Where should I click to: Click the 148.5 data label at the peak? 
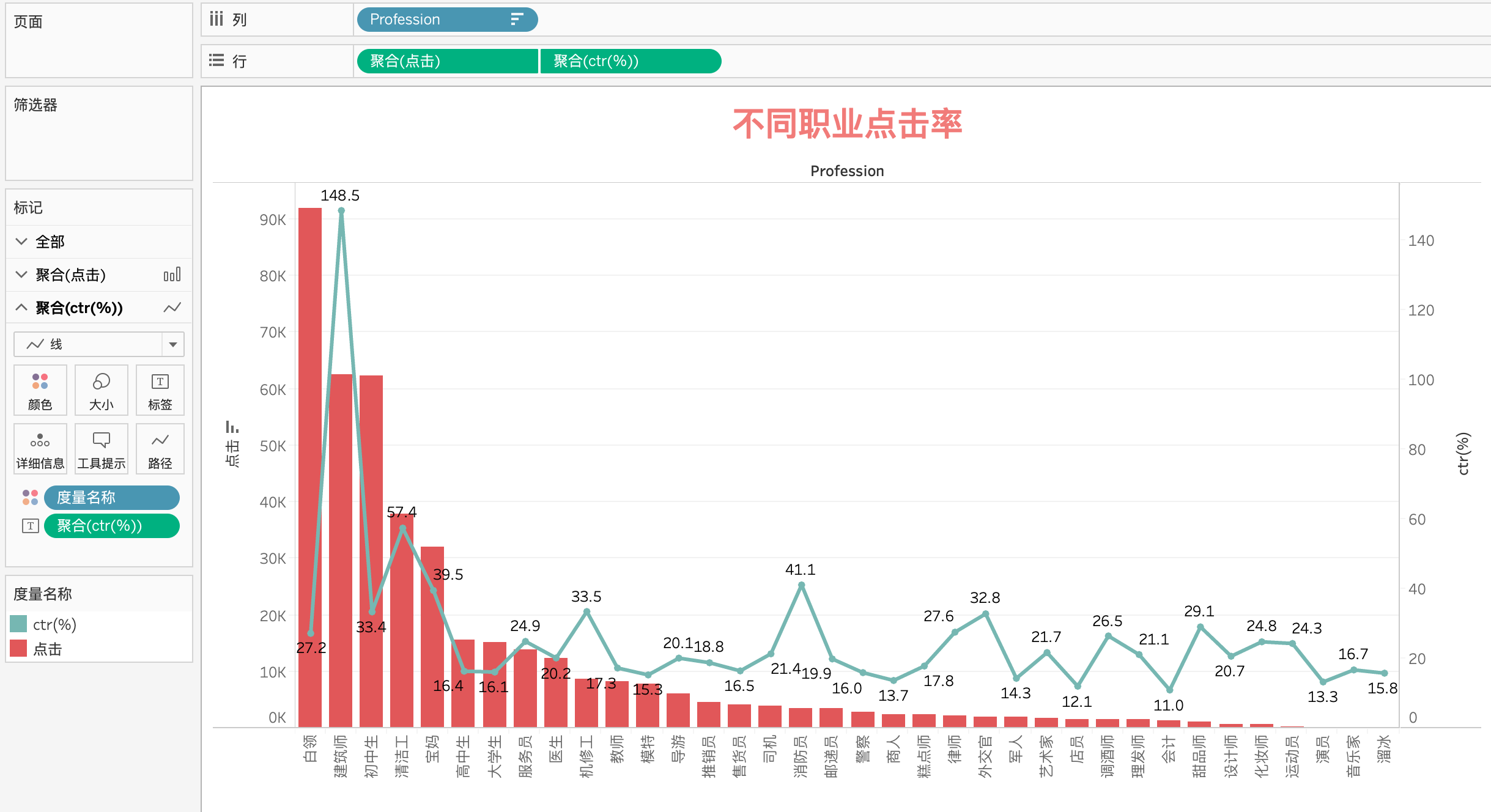point(340,196)
